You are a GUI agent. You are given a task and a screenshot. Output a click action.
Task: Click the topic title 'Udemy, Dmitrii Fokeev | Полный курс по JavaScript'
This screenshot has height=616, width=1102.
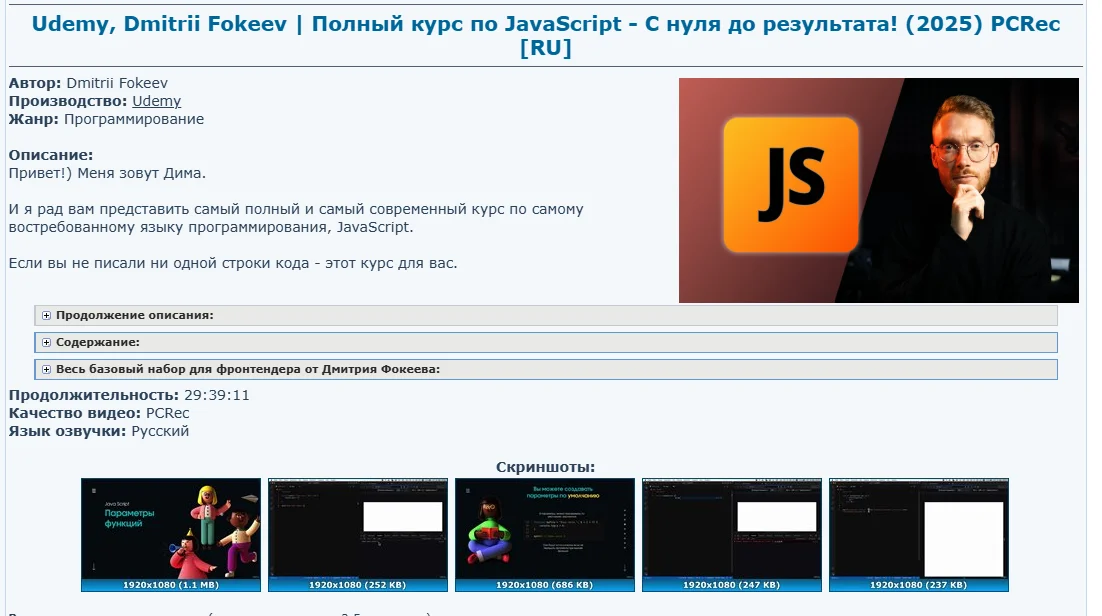pyautogui.click(x=545, y=36)
